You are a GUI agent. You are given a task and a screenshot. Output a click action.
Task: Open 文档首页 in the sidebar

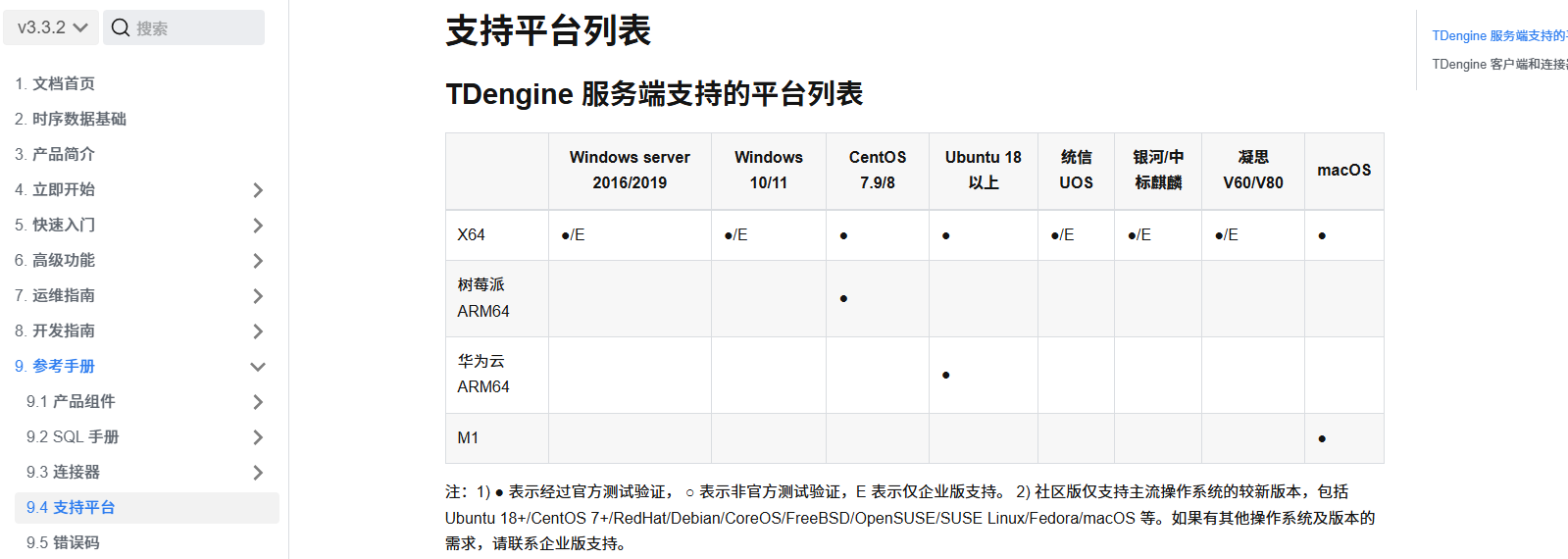55,83
